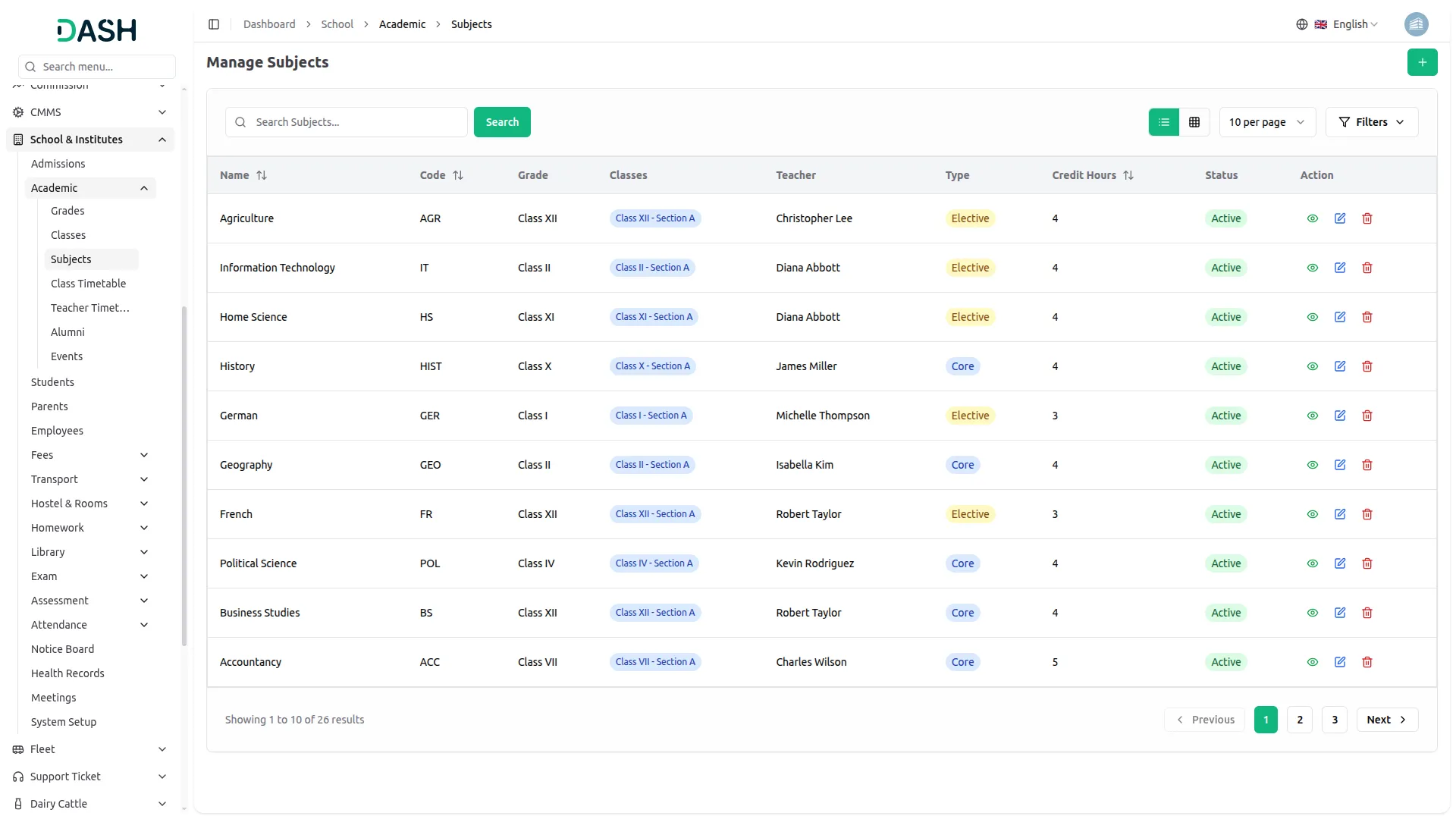Click the trash icon for French

coord(1367,514)
